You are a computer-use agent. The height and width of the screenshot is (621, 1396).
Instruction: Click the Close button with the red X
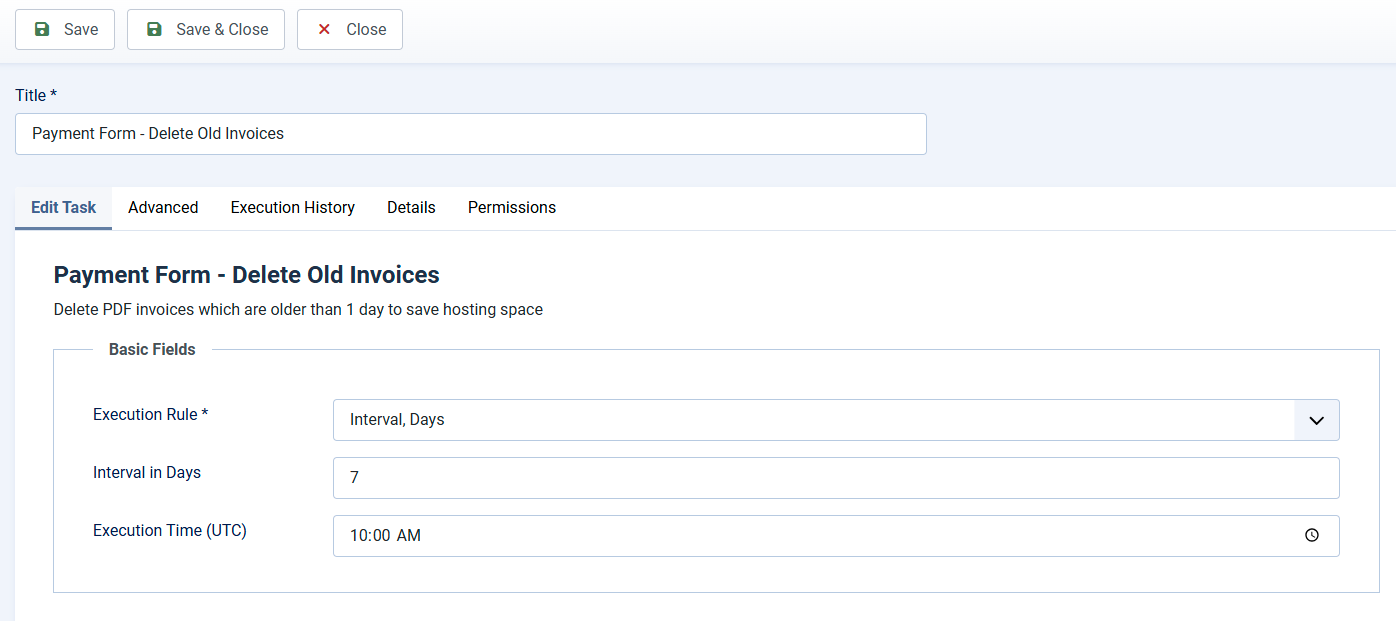[350, 30]
